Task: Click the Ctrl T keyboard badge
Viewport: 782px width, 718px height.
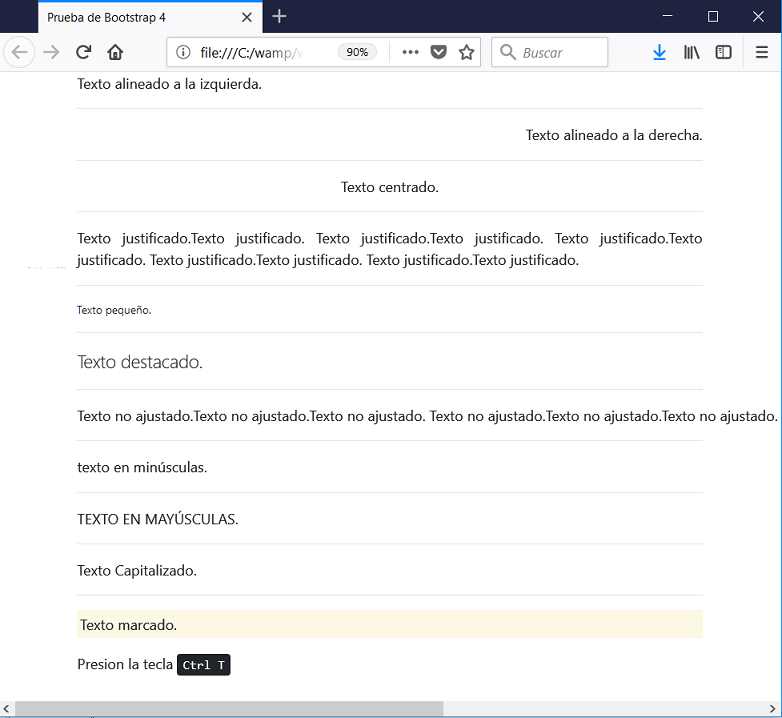Action: click(203, 665)
